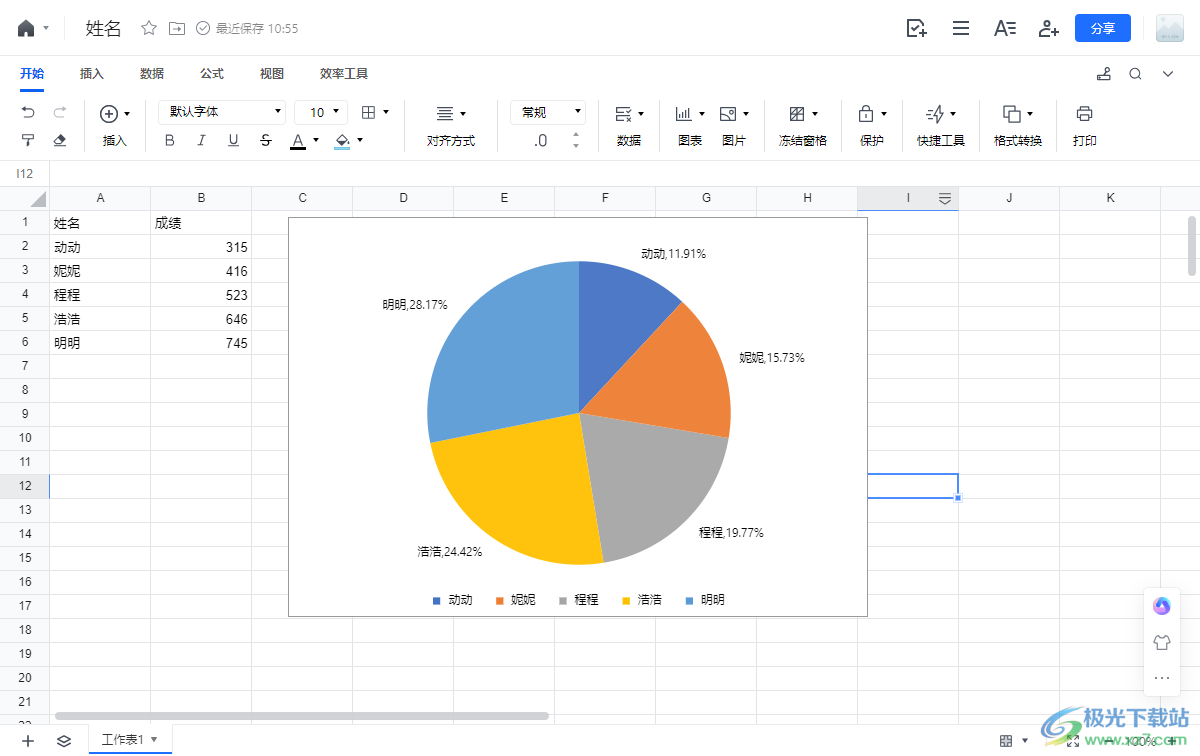Viewport: 1200px width, 756px height.
Task: Click the cell name box I12
Action: pos(25,174)
